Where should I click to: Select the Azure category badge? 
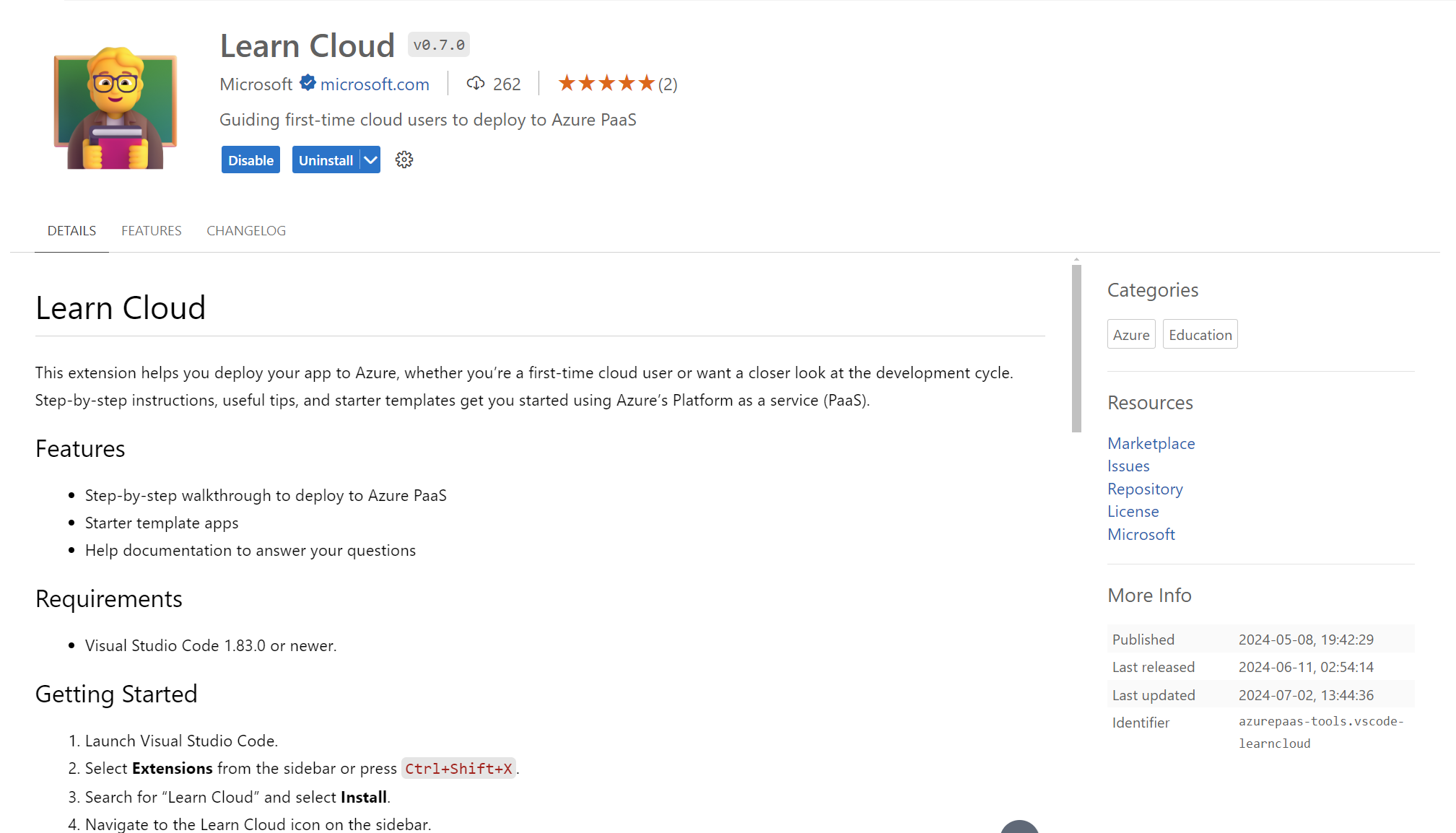pyautogui.click(x=1130, y=333)
